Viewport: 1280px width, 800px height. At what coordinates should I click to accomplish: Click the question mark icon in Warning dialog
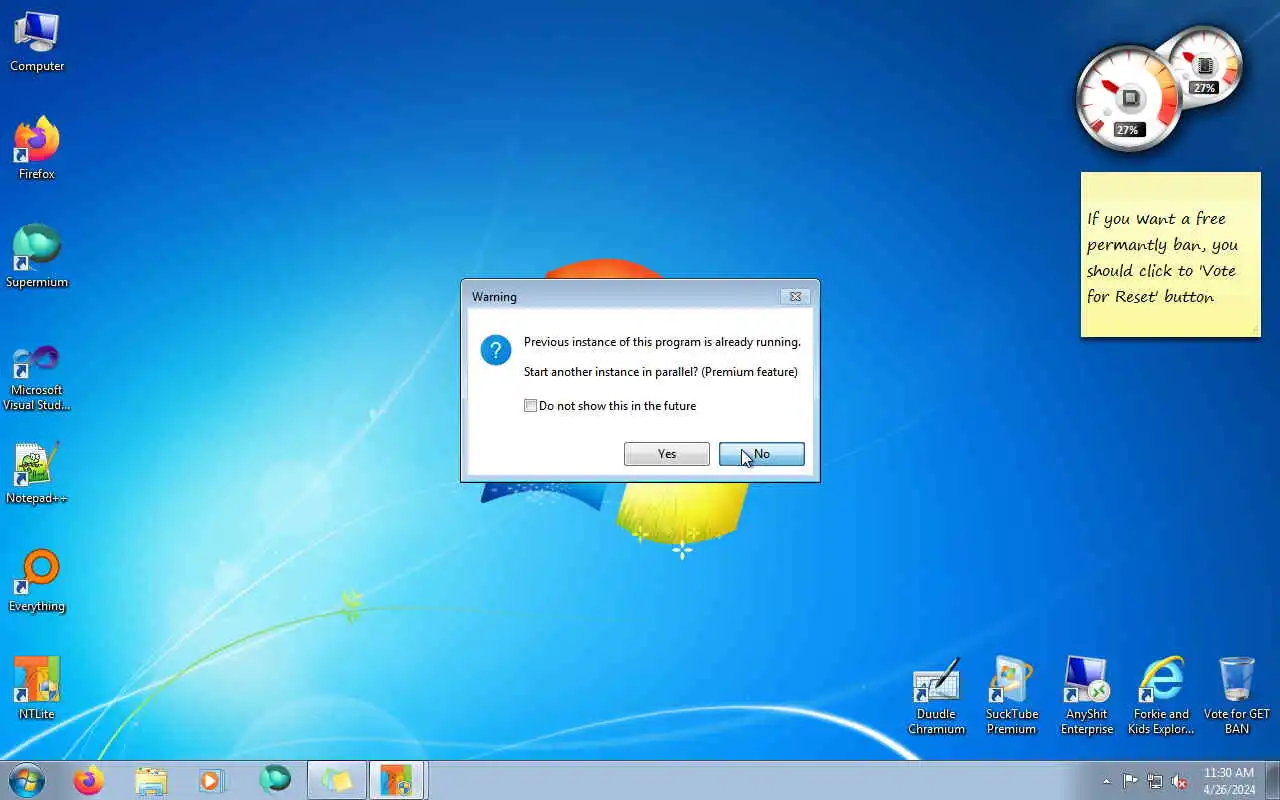pyautogui.click(x=496, y=350)
